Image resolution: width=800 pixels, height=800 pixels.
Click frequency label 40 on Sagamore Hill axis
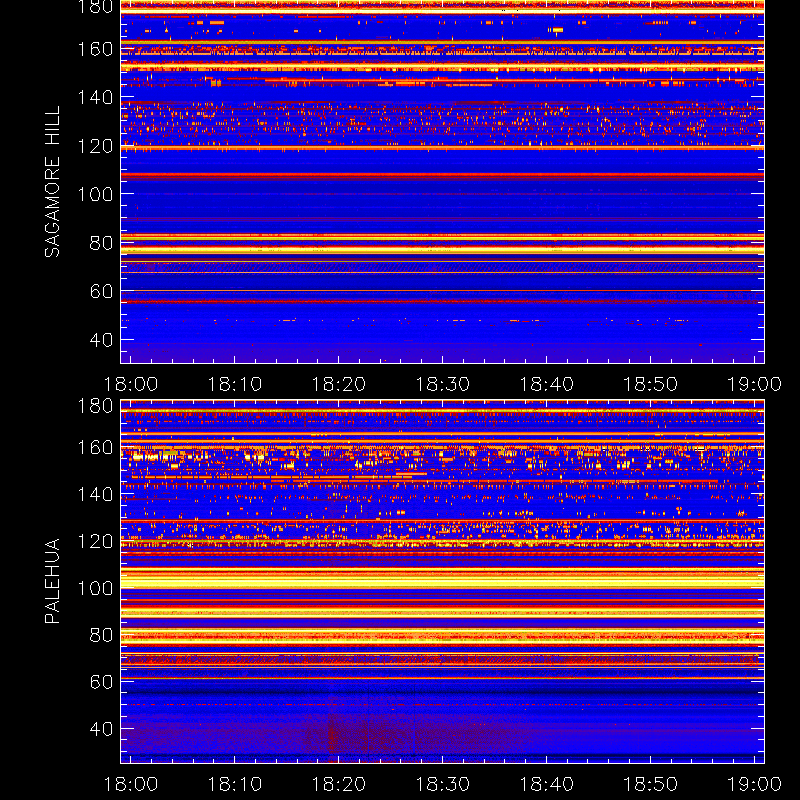pos(101,340)
